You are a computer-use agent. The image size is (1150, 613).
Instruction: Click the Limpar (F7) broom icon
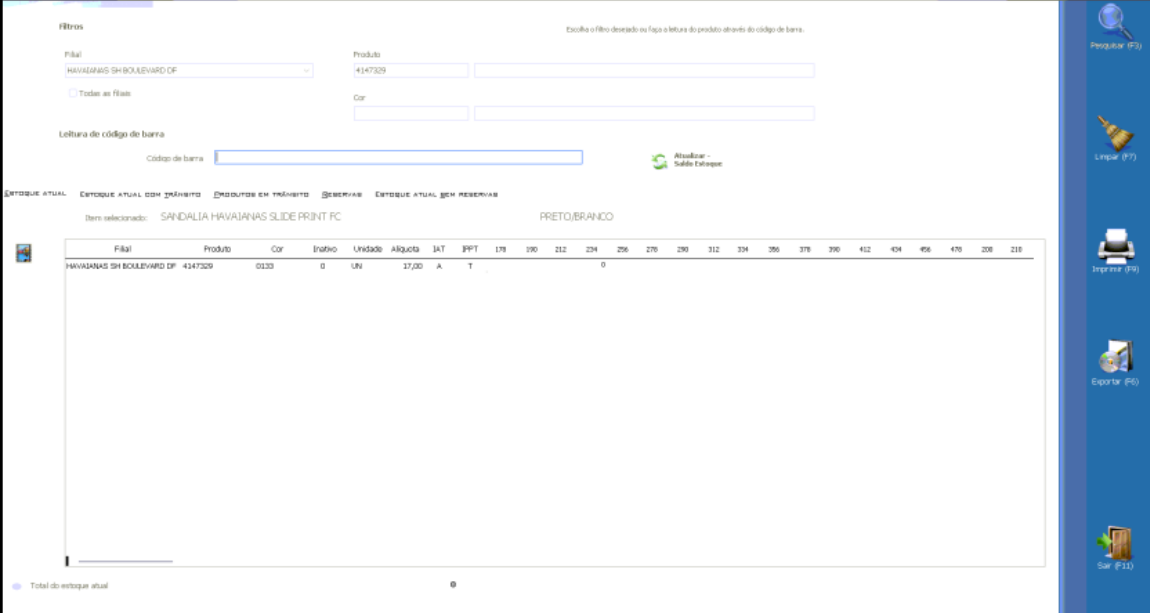click(1115, 133)
